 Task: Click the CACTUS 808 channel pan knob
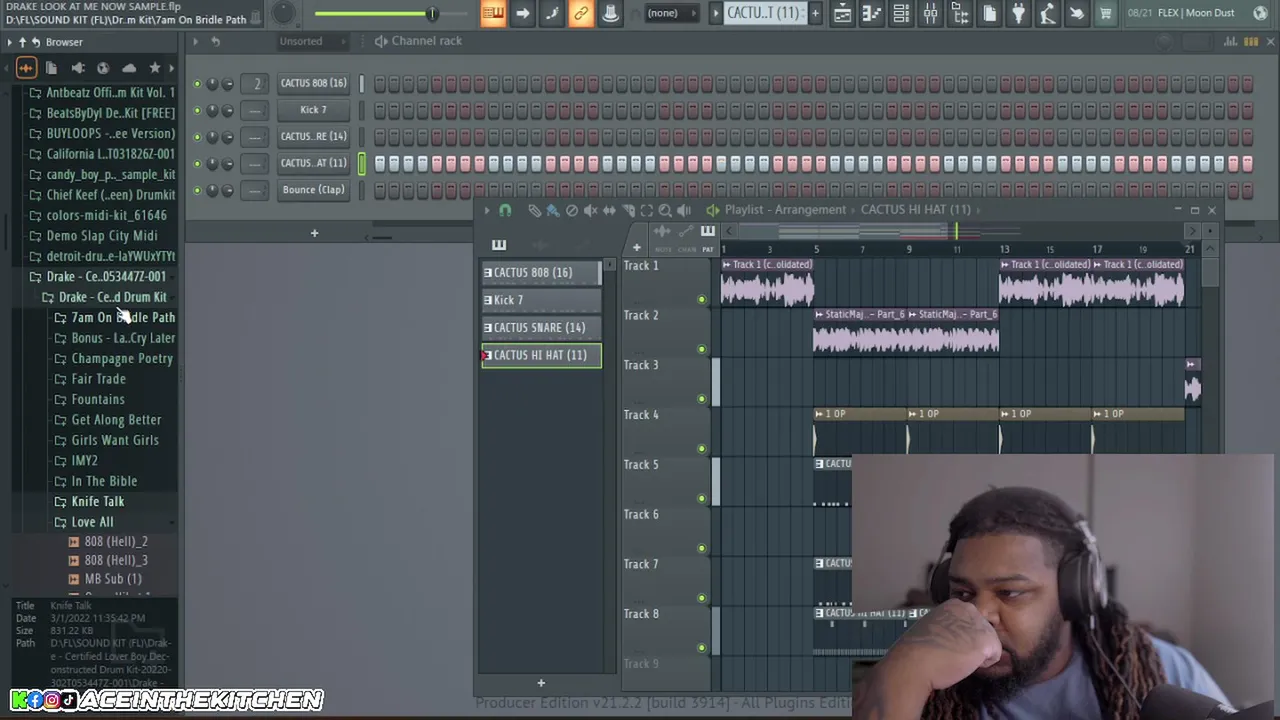213,84
